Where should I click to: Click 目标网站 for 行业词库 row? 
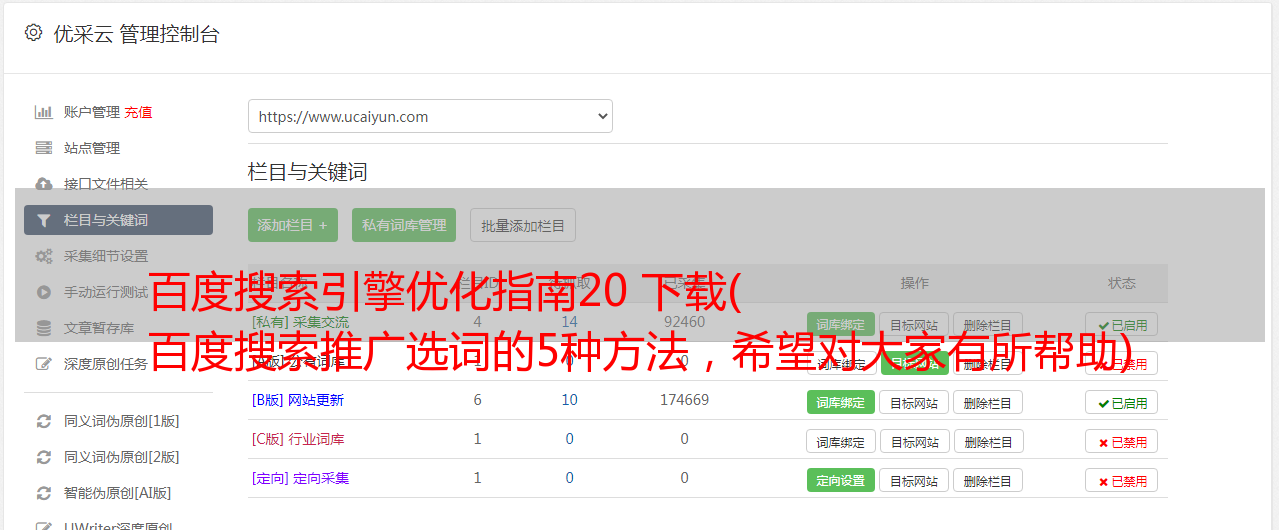click(x=914, y=441)
